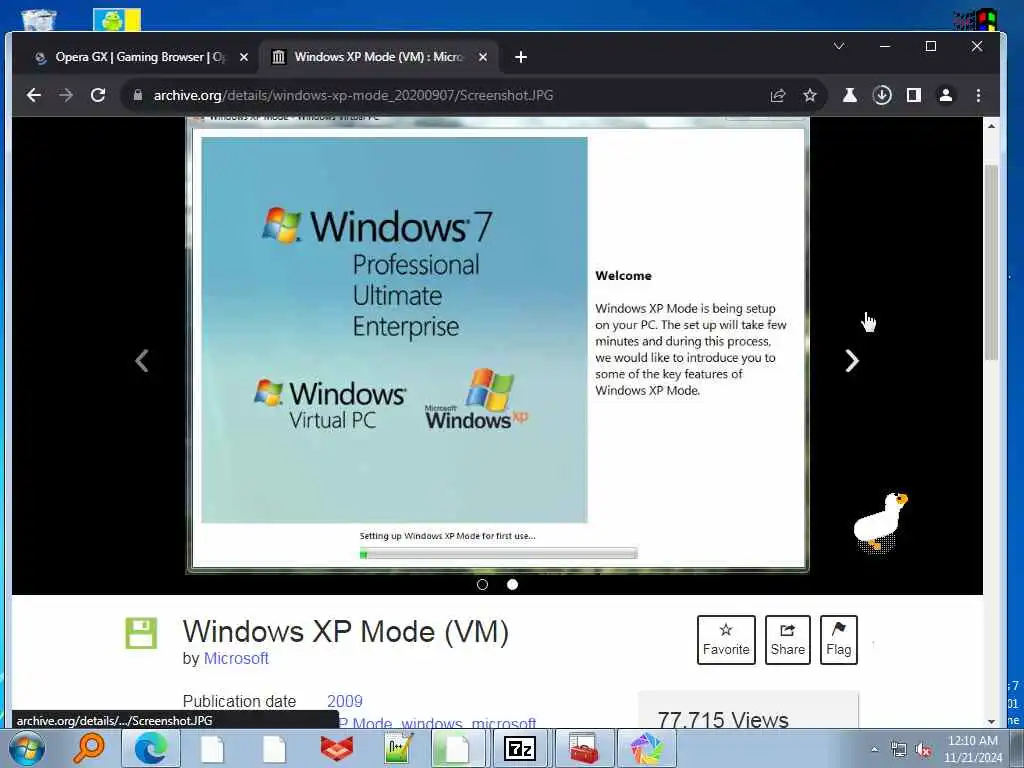Image resolution: width=1024 pixels, height=768 pixels.
Task: Click the share page icon in address bar
Action: pyautogui.click(x=777, y=95)
